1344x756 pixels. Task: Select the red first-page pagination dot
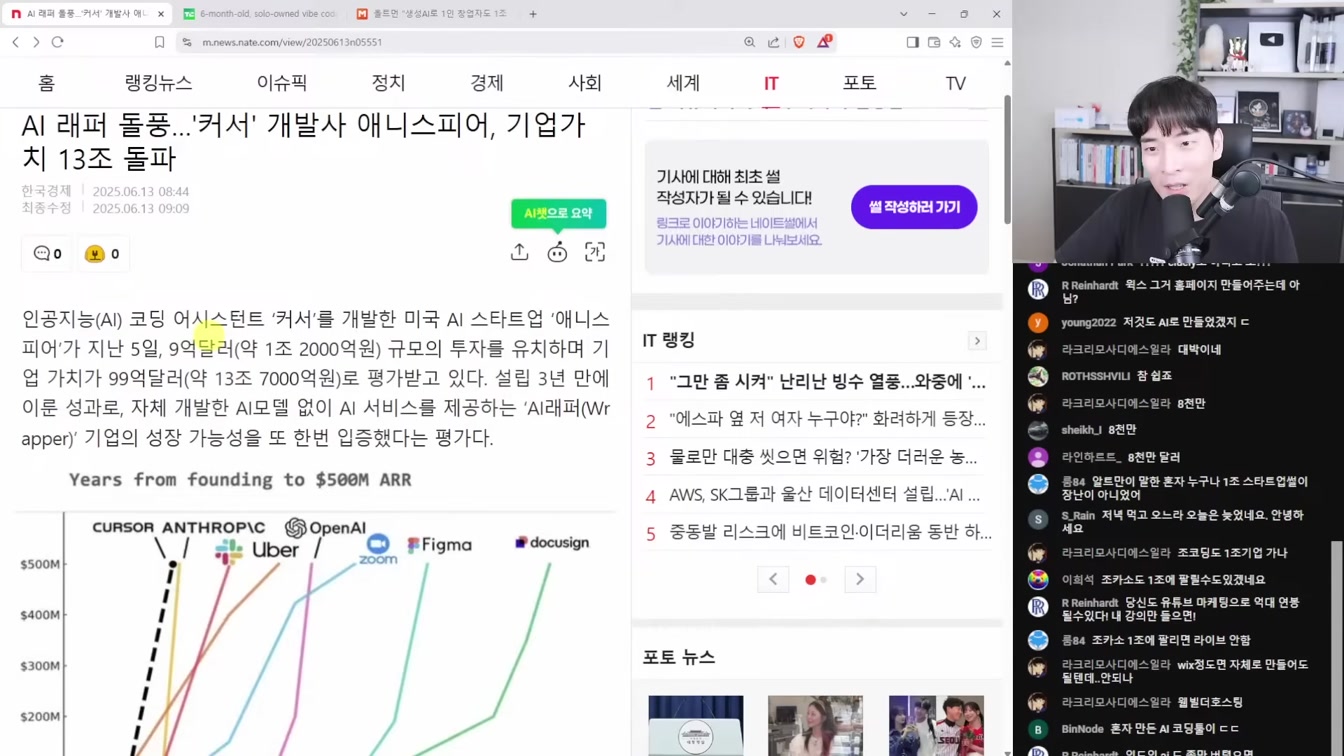810,580
